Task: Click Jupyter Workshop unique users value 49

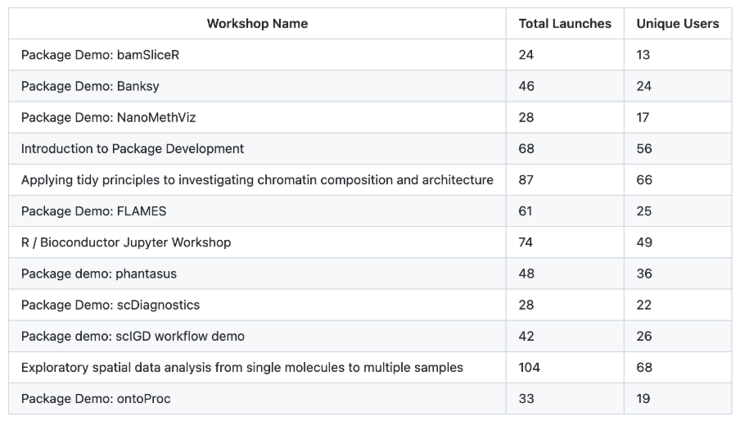Action: 644,242
